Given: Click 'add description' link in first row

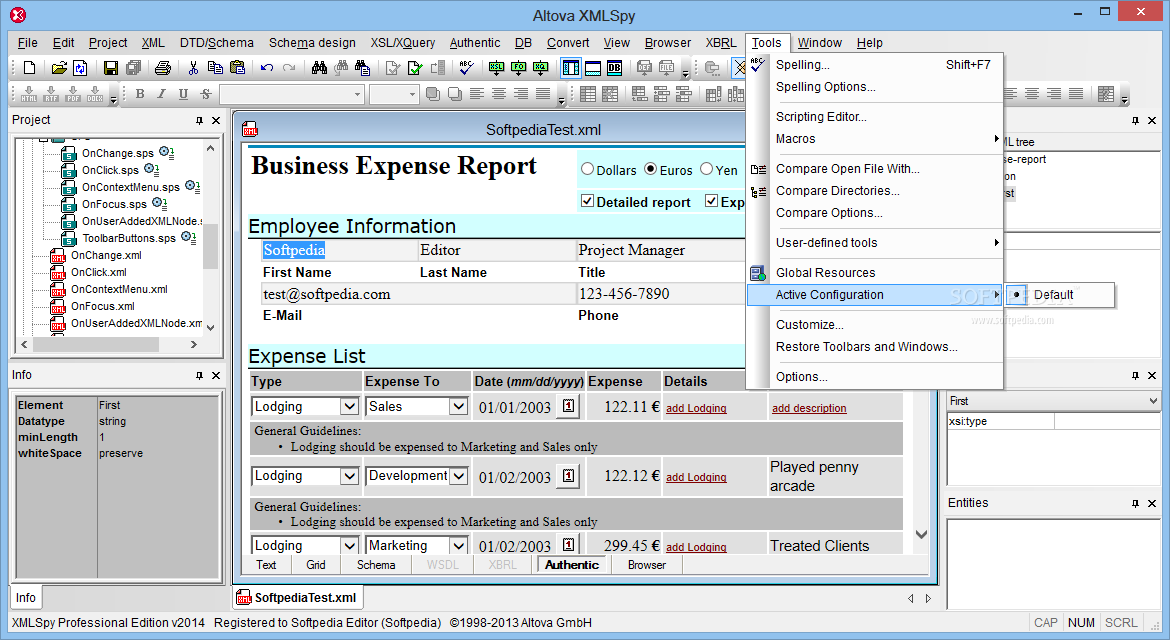Looking at the screenshot, I should [809, 408].
